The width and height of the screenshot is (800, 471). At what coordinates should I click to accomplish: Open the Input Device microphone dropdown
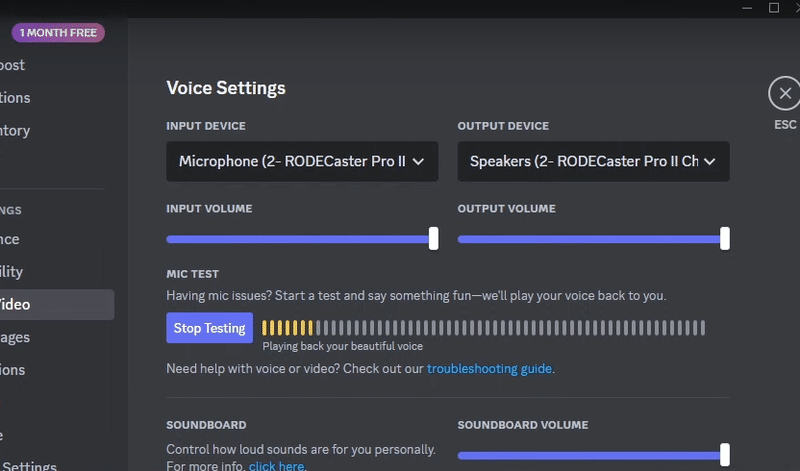tap(302, 161)
